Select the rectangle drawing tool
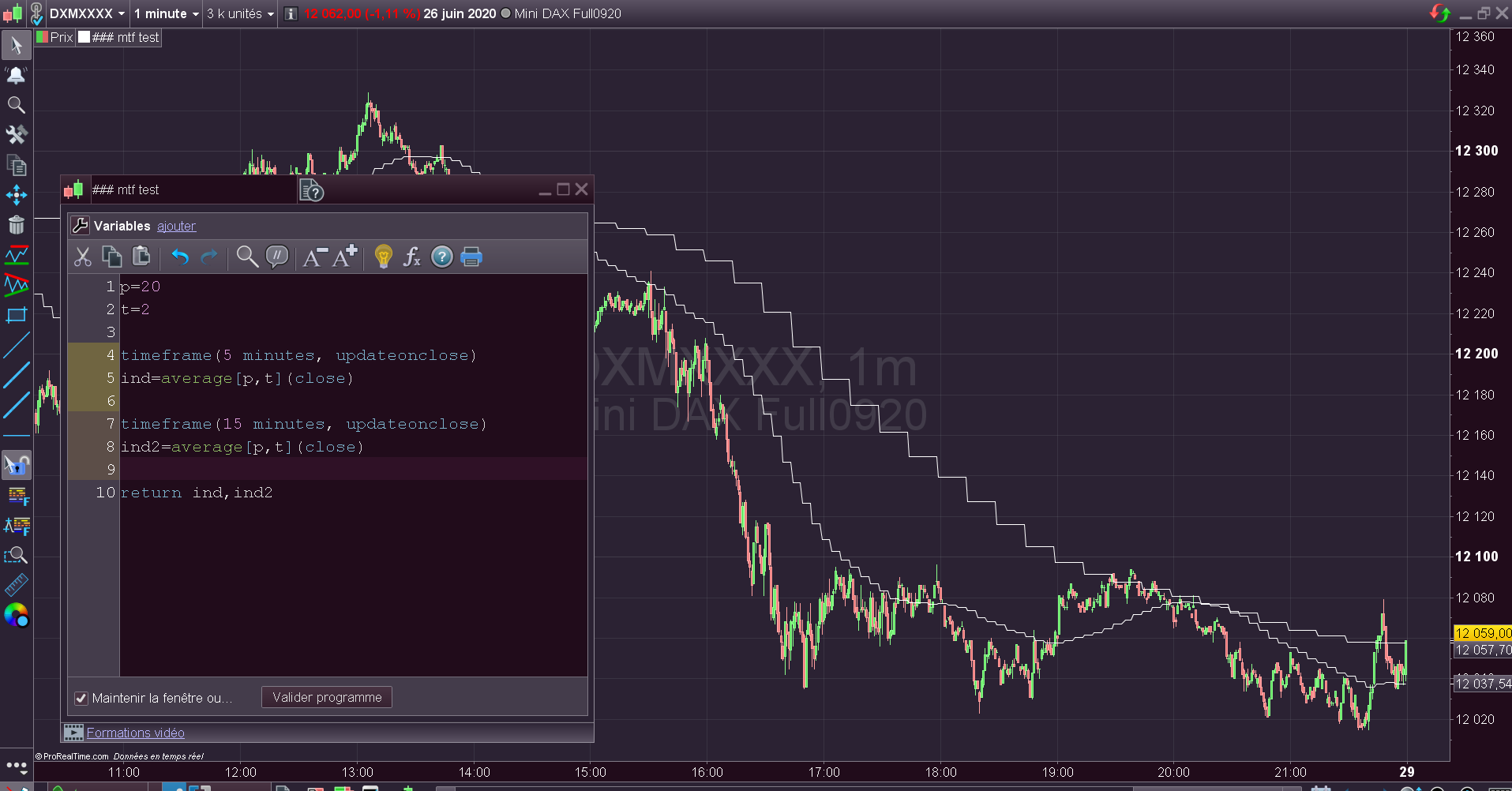Viewport: 1512px width, 791px height. click(x=16, y=315)
